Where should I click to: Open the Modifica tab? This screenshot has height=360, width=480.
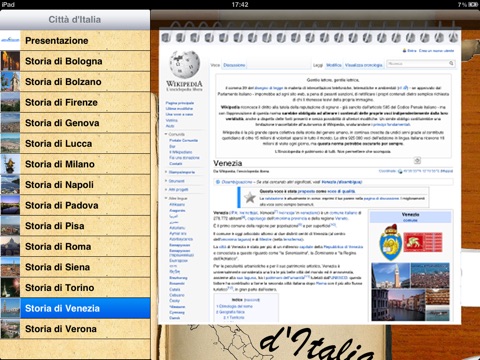point(334,65)
